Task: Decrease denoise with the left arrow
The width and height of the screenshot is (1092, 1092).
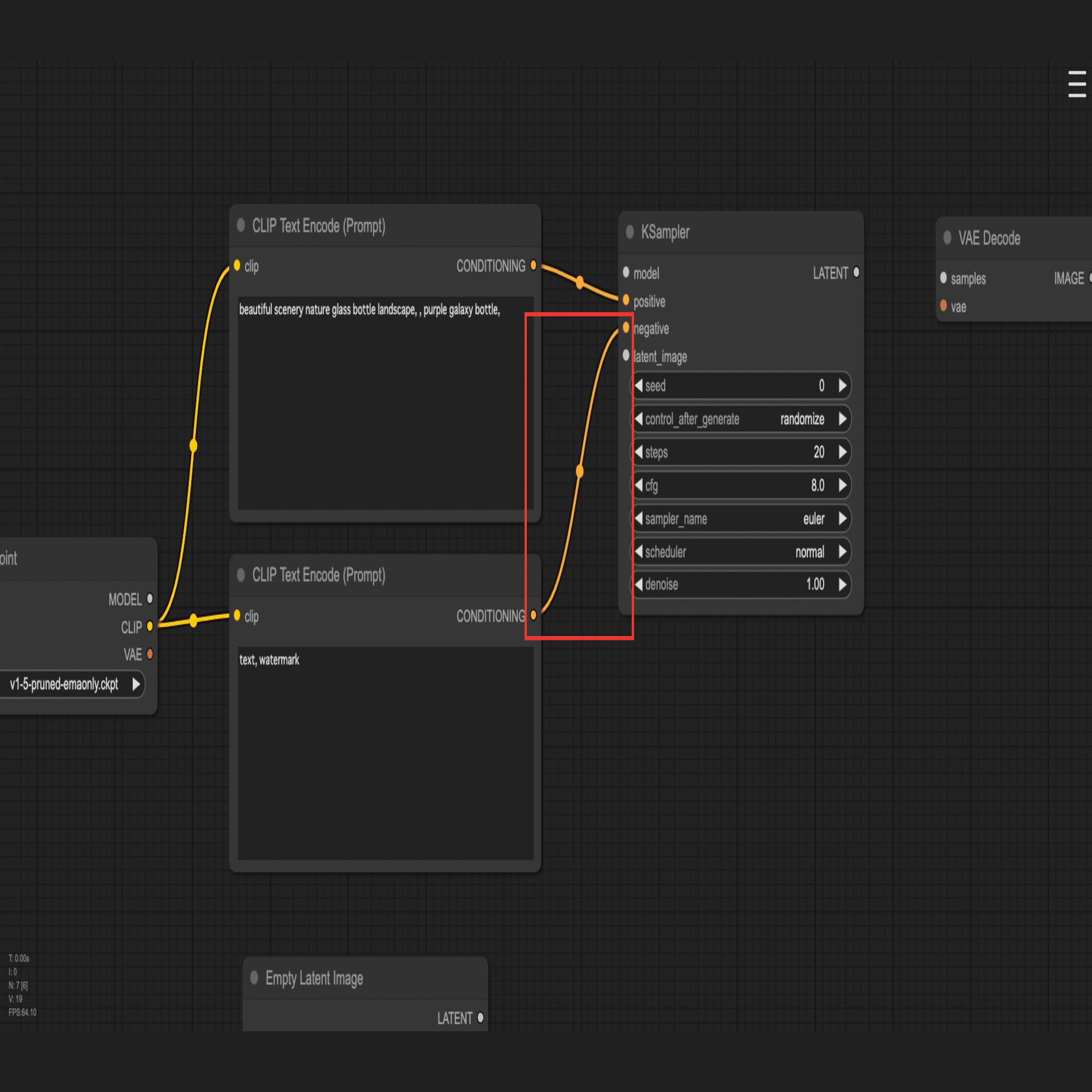Action: [639, 584]
